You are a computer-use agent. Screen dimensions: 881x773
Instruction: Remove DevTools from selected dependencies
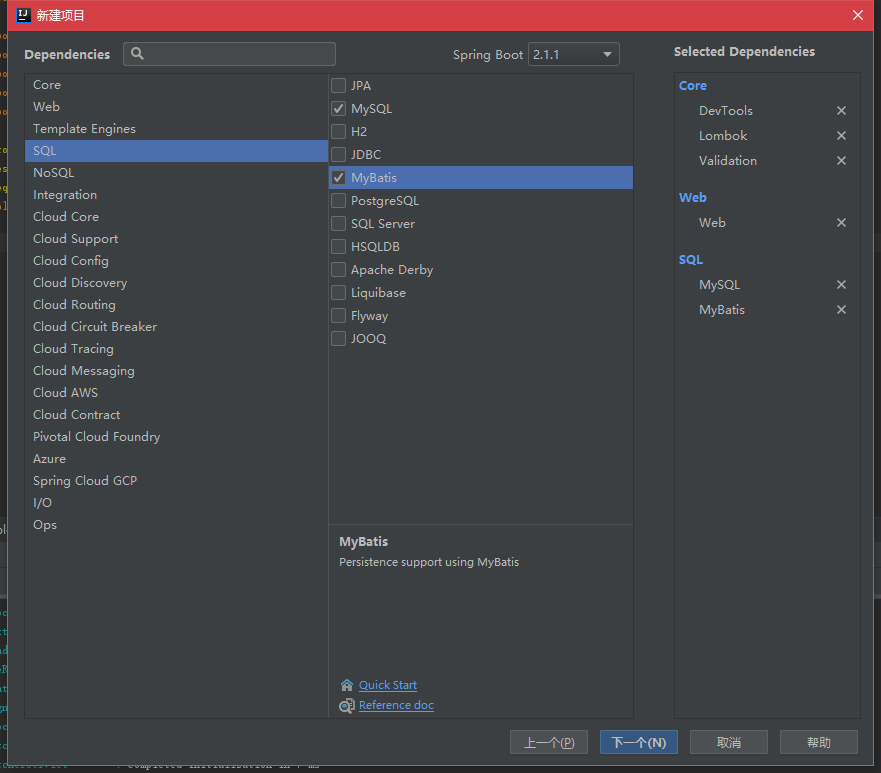click(841, 111)
